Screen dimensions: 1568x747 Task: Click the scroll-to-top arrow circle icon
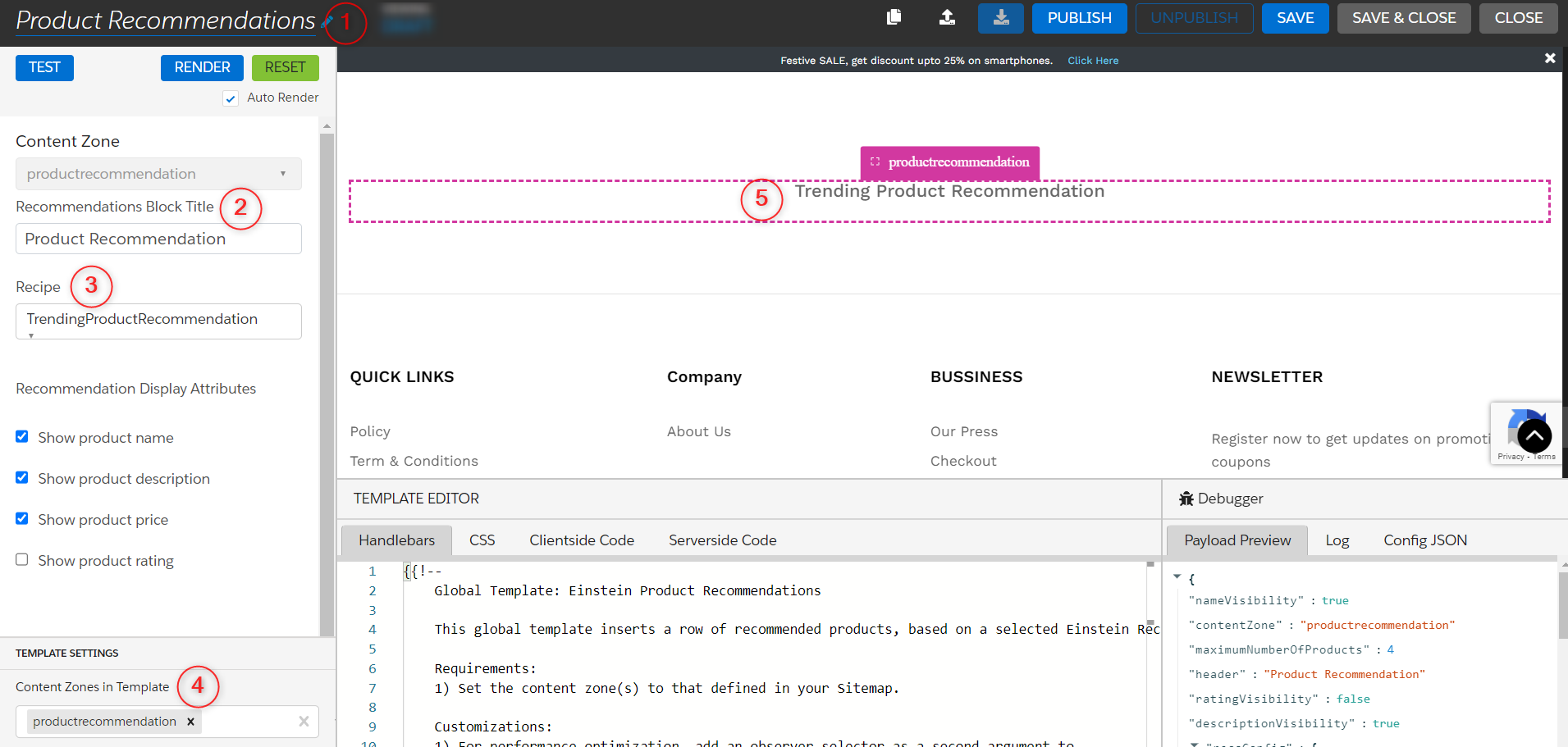point(1534,436)
